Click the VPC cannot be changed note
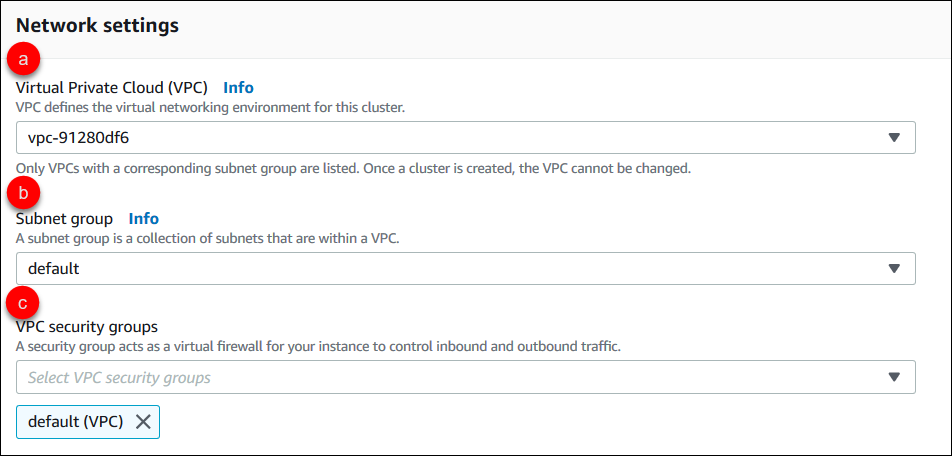952x456 pixels. click(353, 168)
